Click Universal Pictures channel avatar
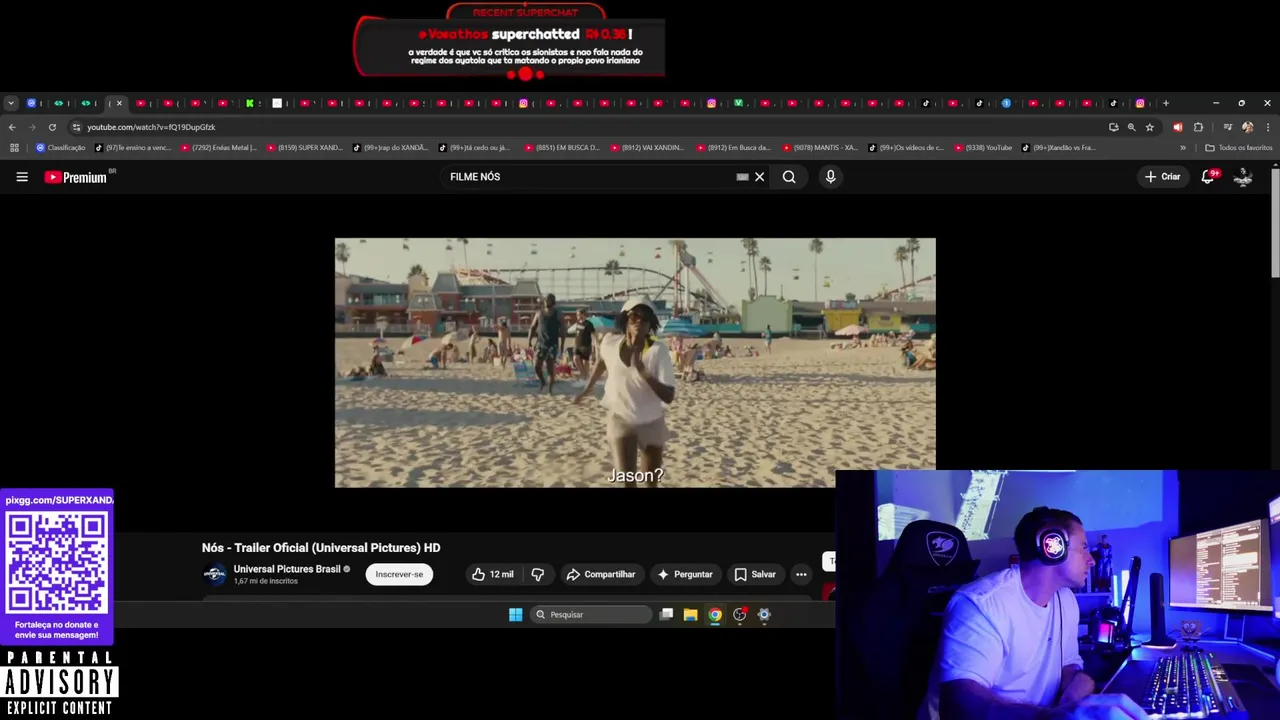Screen dimensions: 1280x720 [x=214, y=574]
